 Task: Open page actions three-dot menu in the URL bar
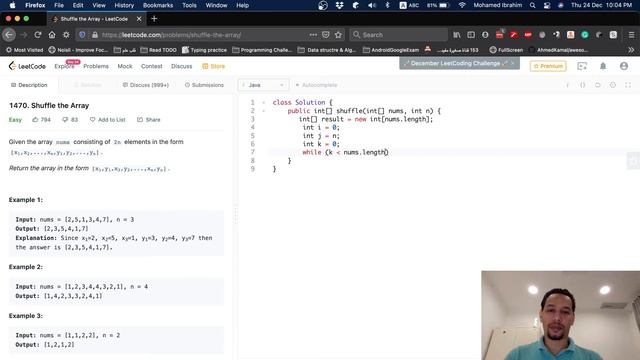[x=313, y=35]
